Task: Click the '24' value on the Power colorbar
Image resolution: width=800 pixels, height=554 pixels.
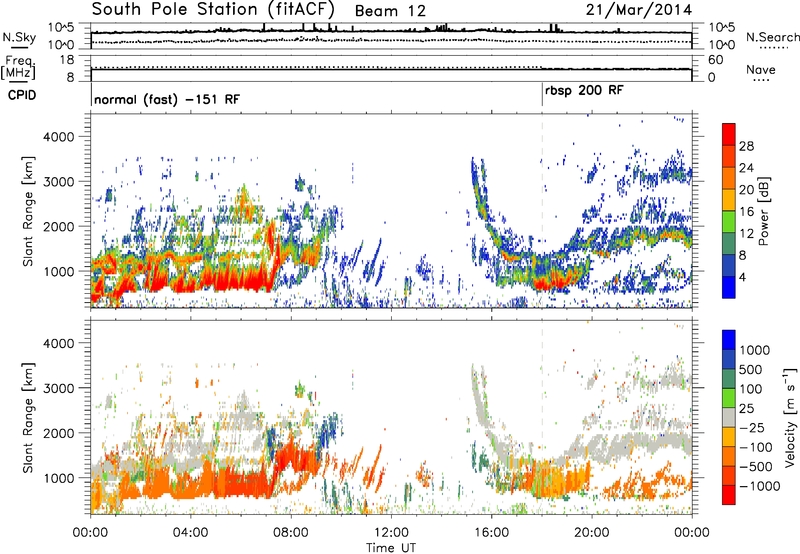Action: (x=746, y=168)
